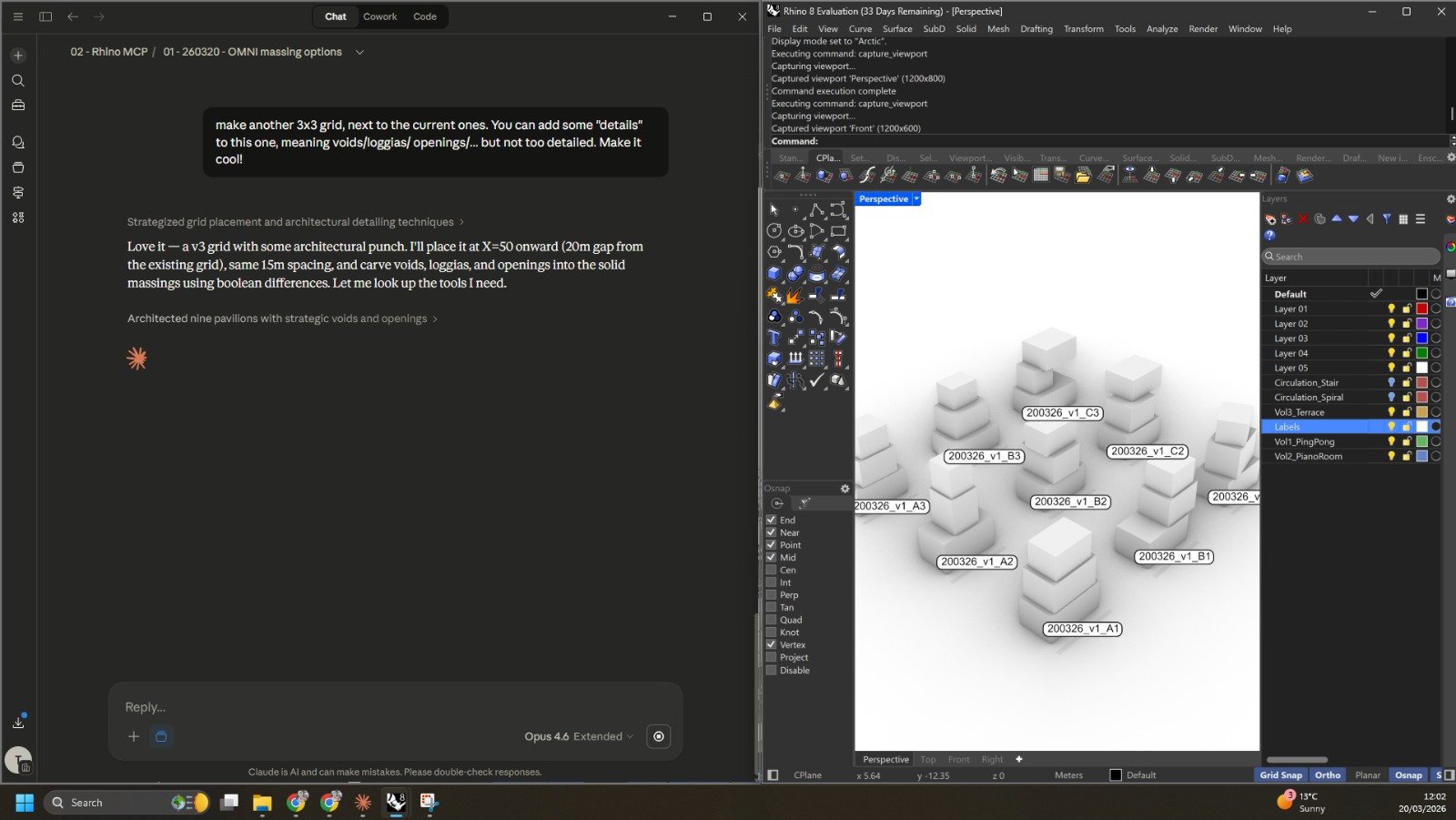Enable Ortho mode in the status bar
The image size is (1456, 820).
(x=1327, y=774)
